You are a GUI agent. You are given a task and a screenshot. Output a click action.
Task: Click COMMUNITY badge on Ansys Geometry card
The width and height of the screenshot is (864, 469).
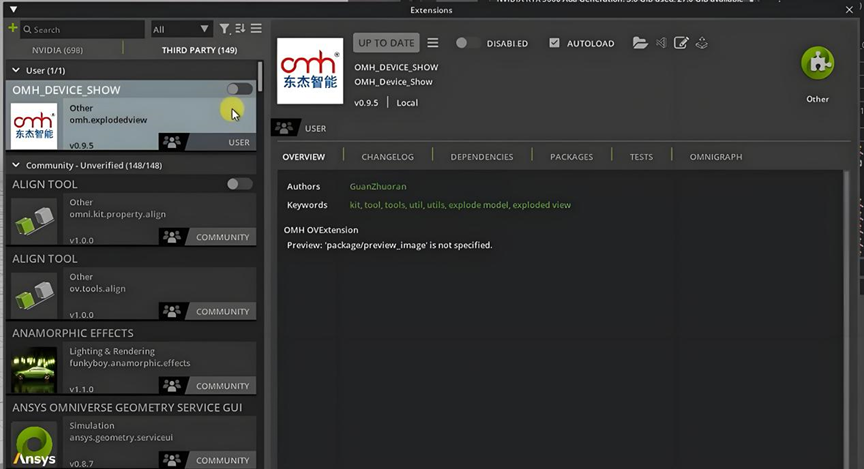point(223,460)
